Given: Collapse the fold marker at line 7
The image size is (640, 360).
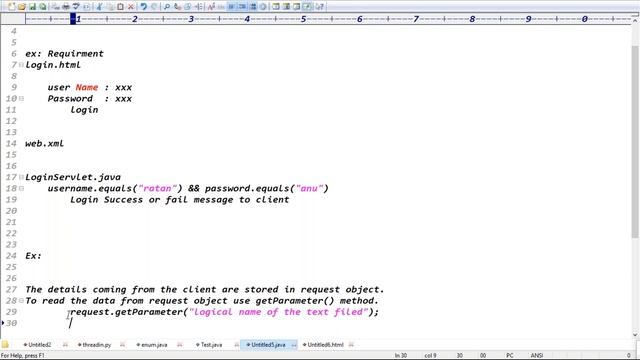Looking at the screenshot, I should pos(21,64).
